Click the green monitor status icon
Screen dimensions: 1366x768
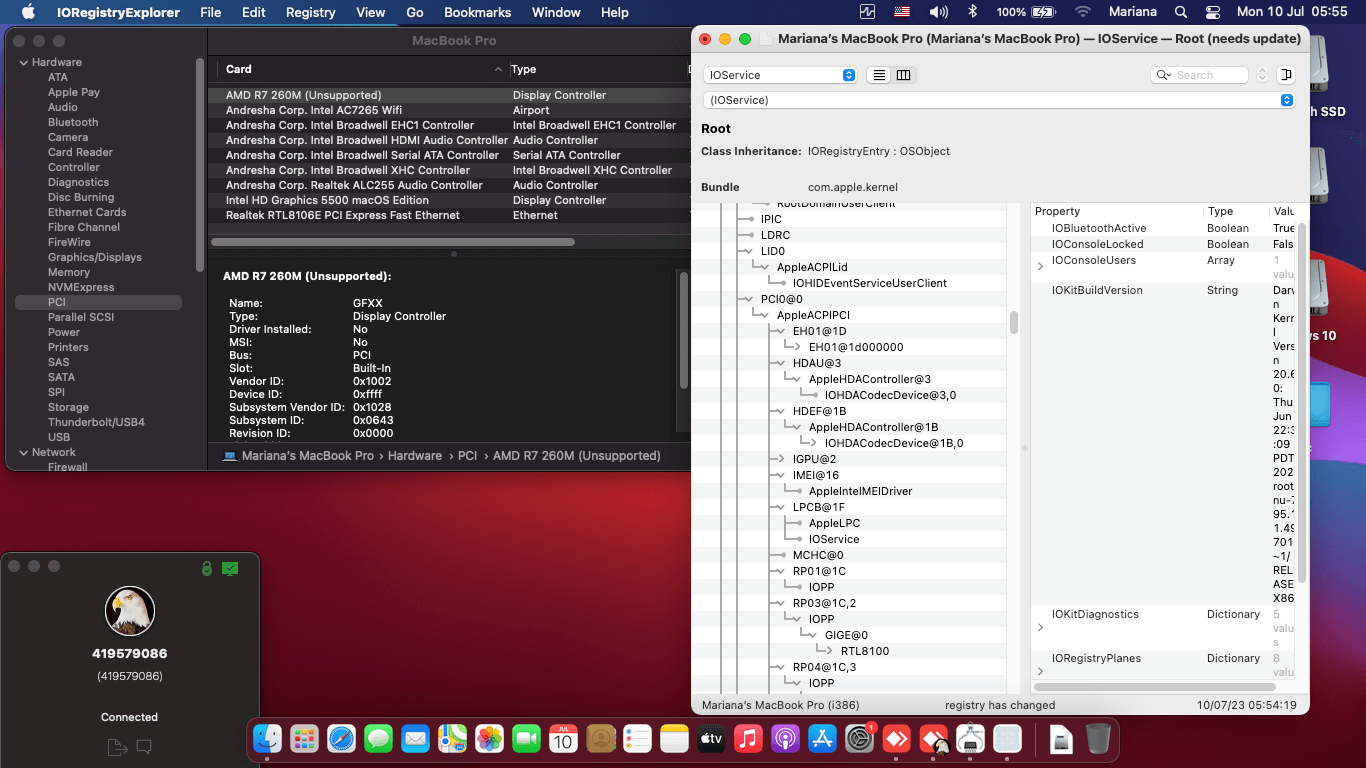coord(230,568)
